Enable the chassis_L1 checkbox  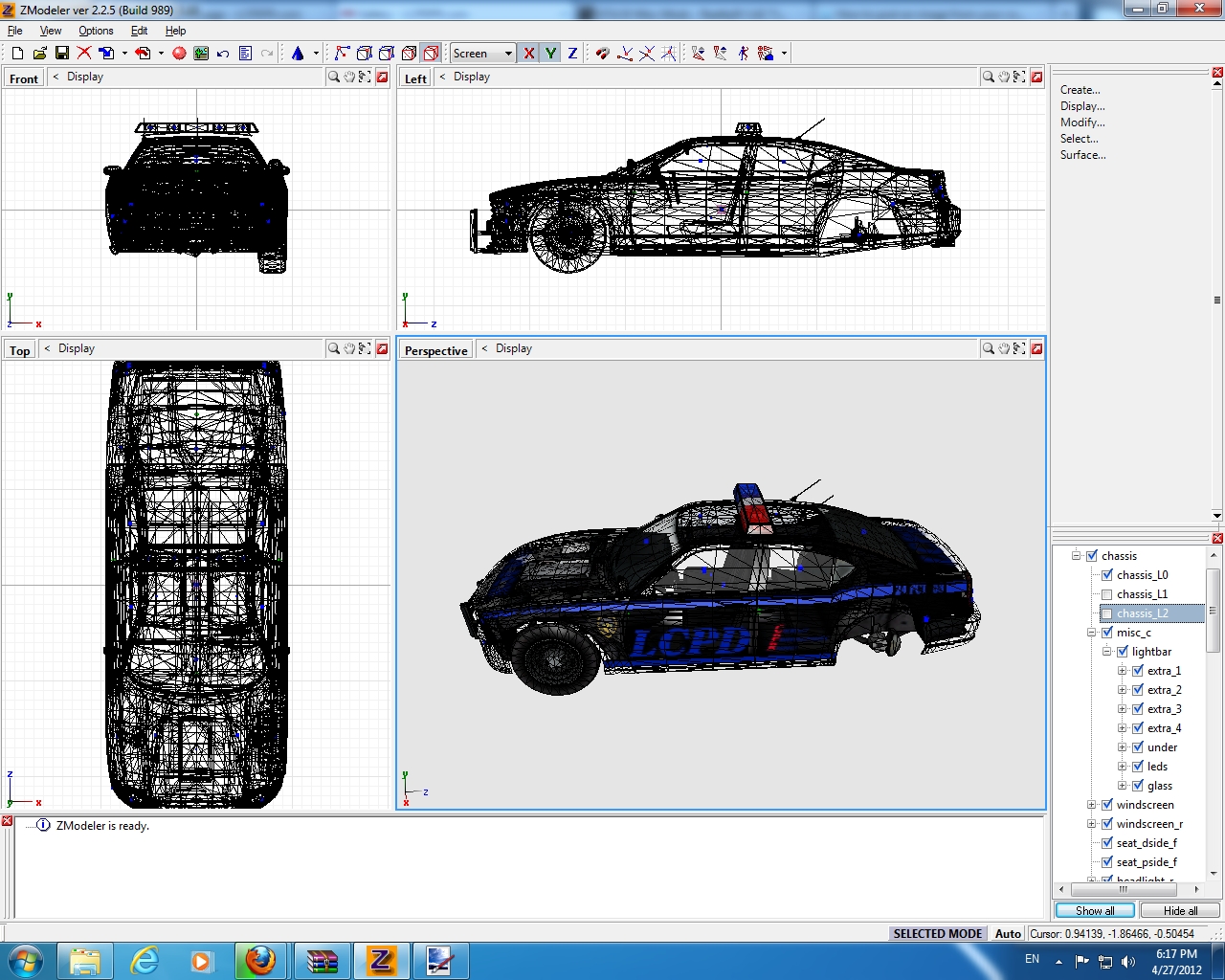1107,594
